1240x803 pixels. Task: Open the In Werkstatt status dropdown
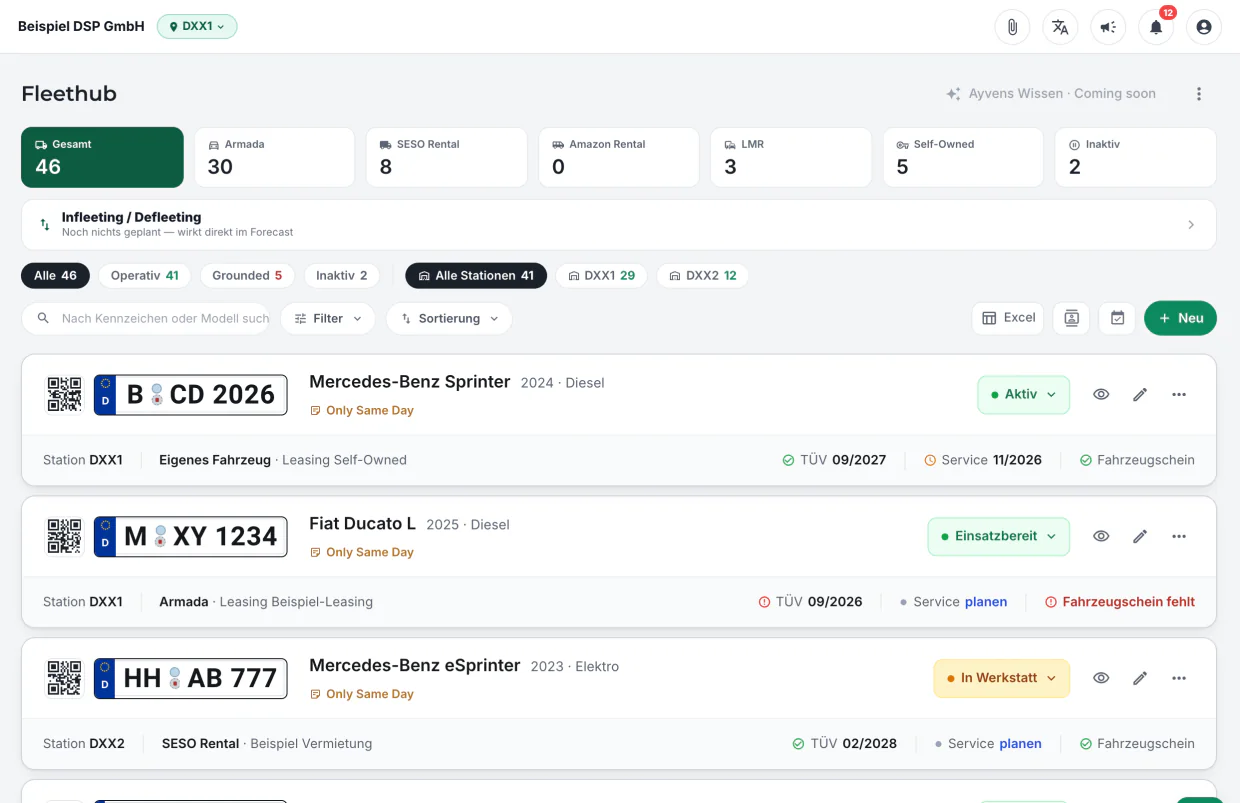[1001, 678]
